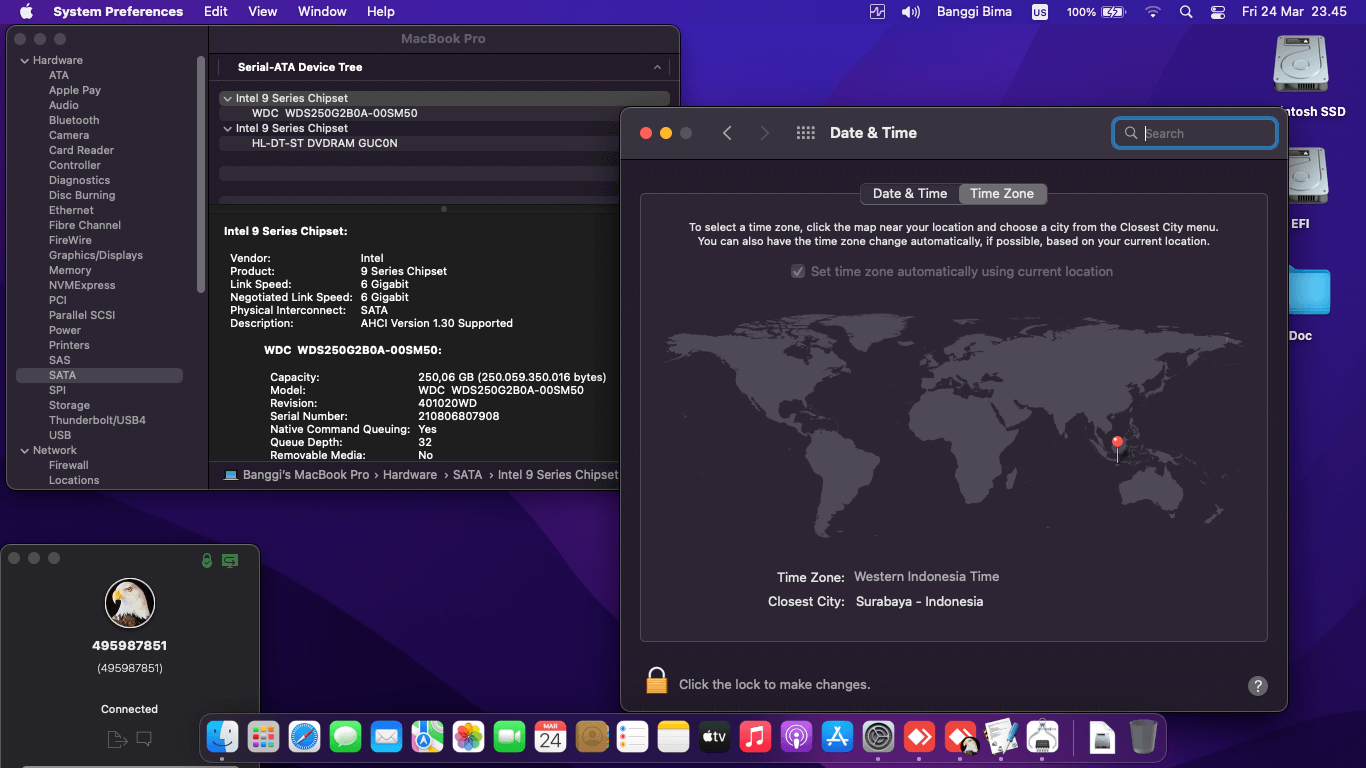Click System Preferences gear in the Dock
The image size is (1366, 768).
878,738
